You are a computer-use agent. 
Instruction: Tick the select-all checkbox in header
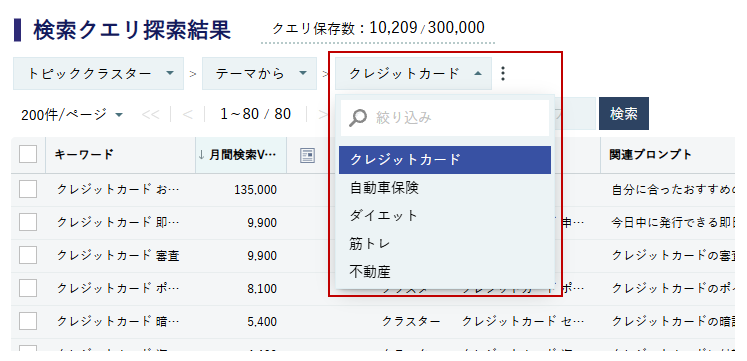pos(28,154)
